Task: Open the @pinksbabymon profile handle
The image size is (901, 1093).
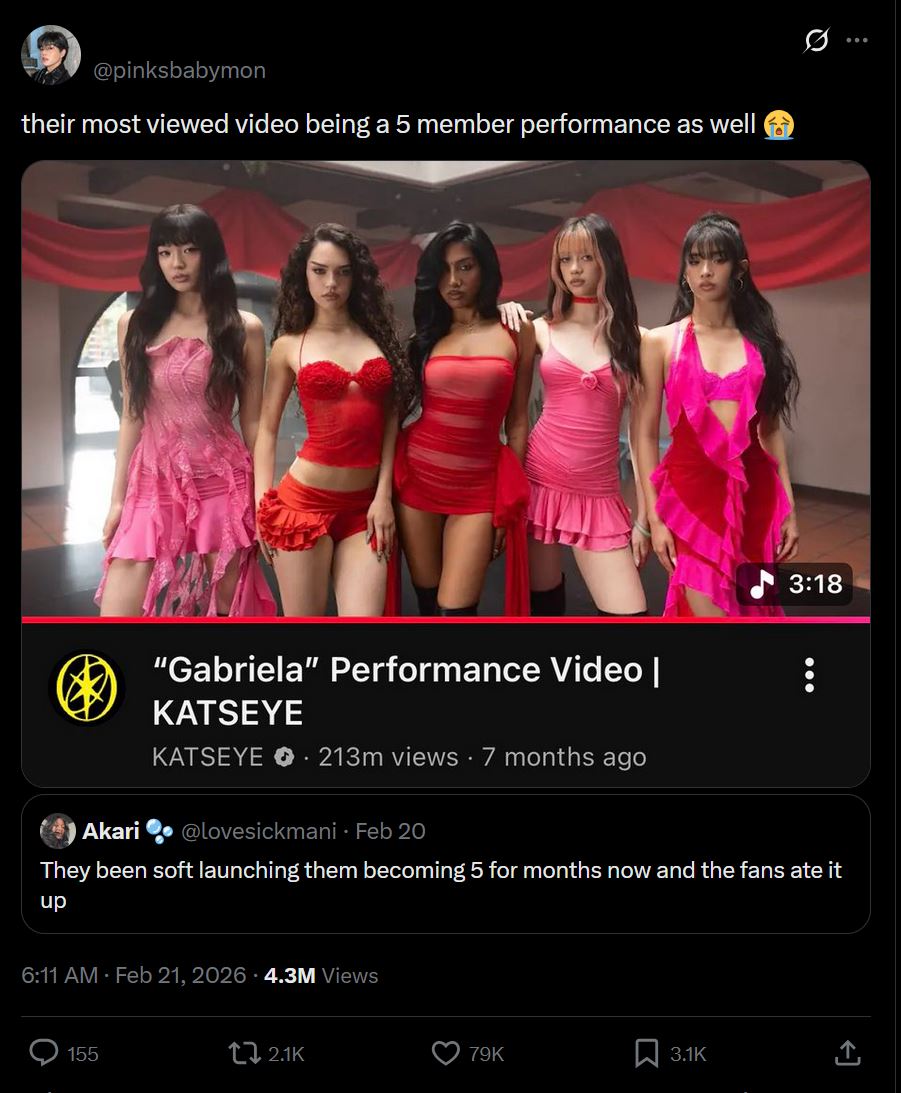Action: (x=179, y=70)
